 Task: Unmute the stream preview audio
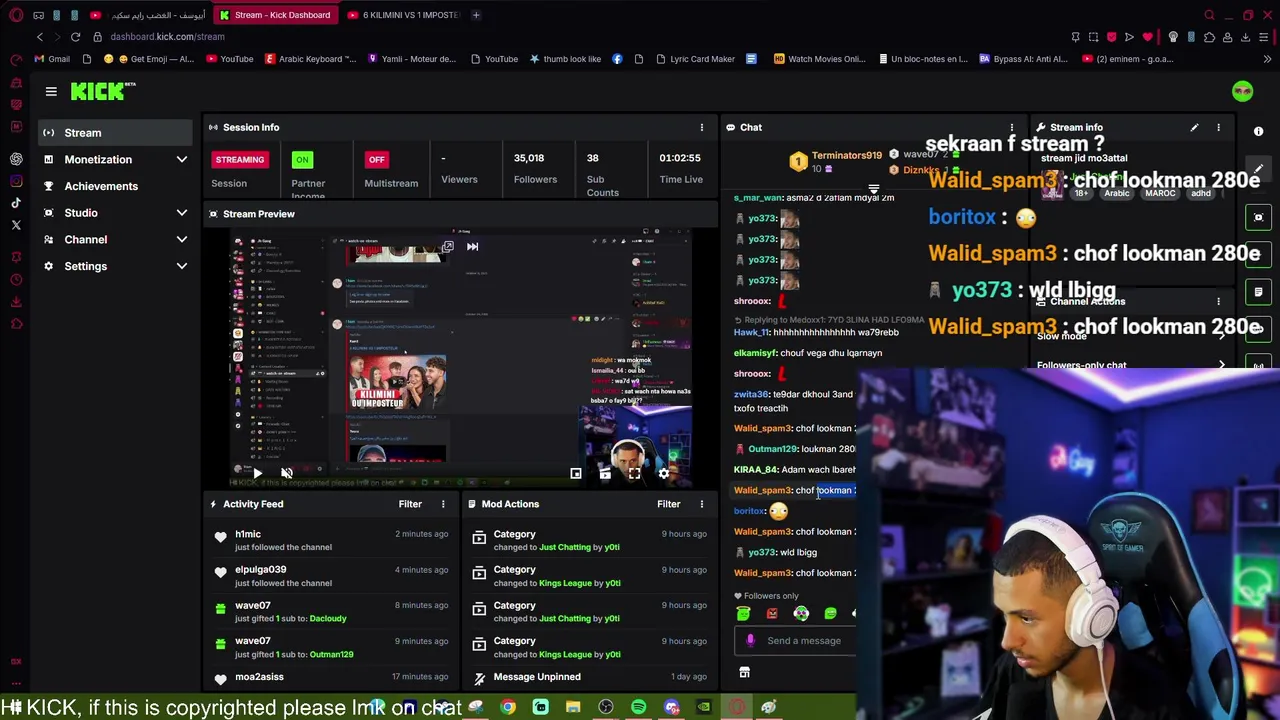tap(287, 473)
